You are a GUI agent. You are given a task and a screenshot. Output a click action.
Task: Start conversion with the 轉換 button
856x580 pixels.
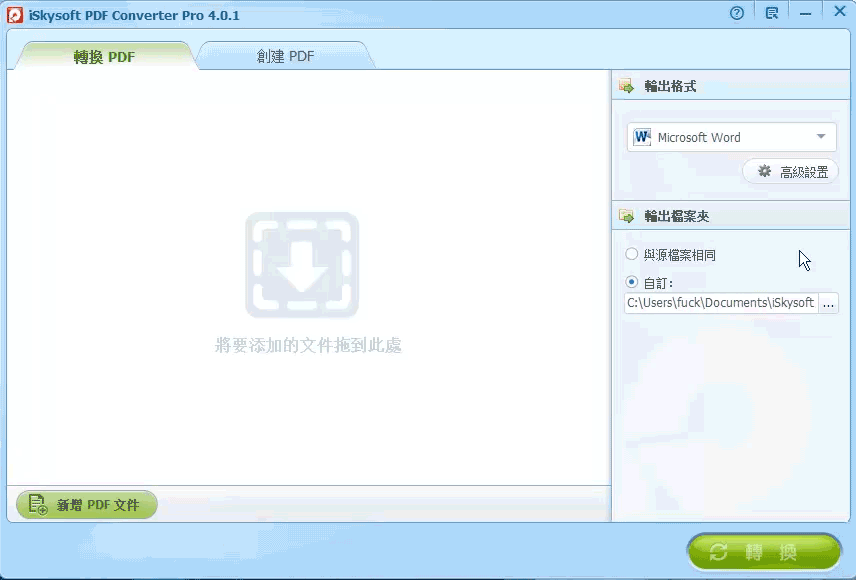tap(765, 551)
